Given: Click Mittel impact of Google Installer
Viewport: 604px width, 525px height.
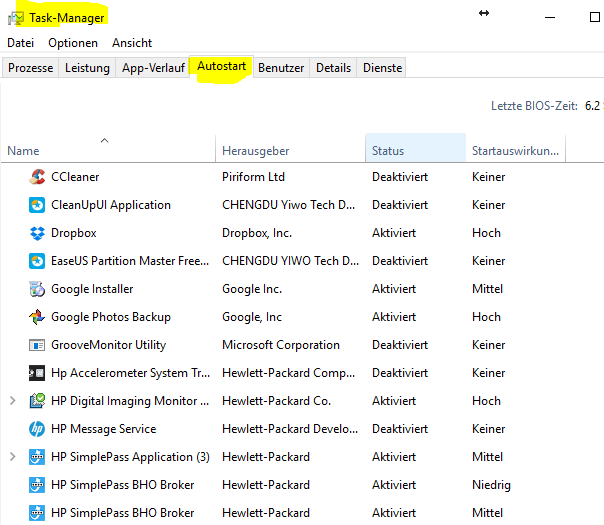Looking at the screenshot, I should point(488,289).
